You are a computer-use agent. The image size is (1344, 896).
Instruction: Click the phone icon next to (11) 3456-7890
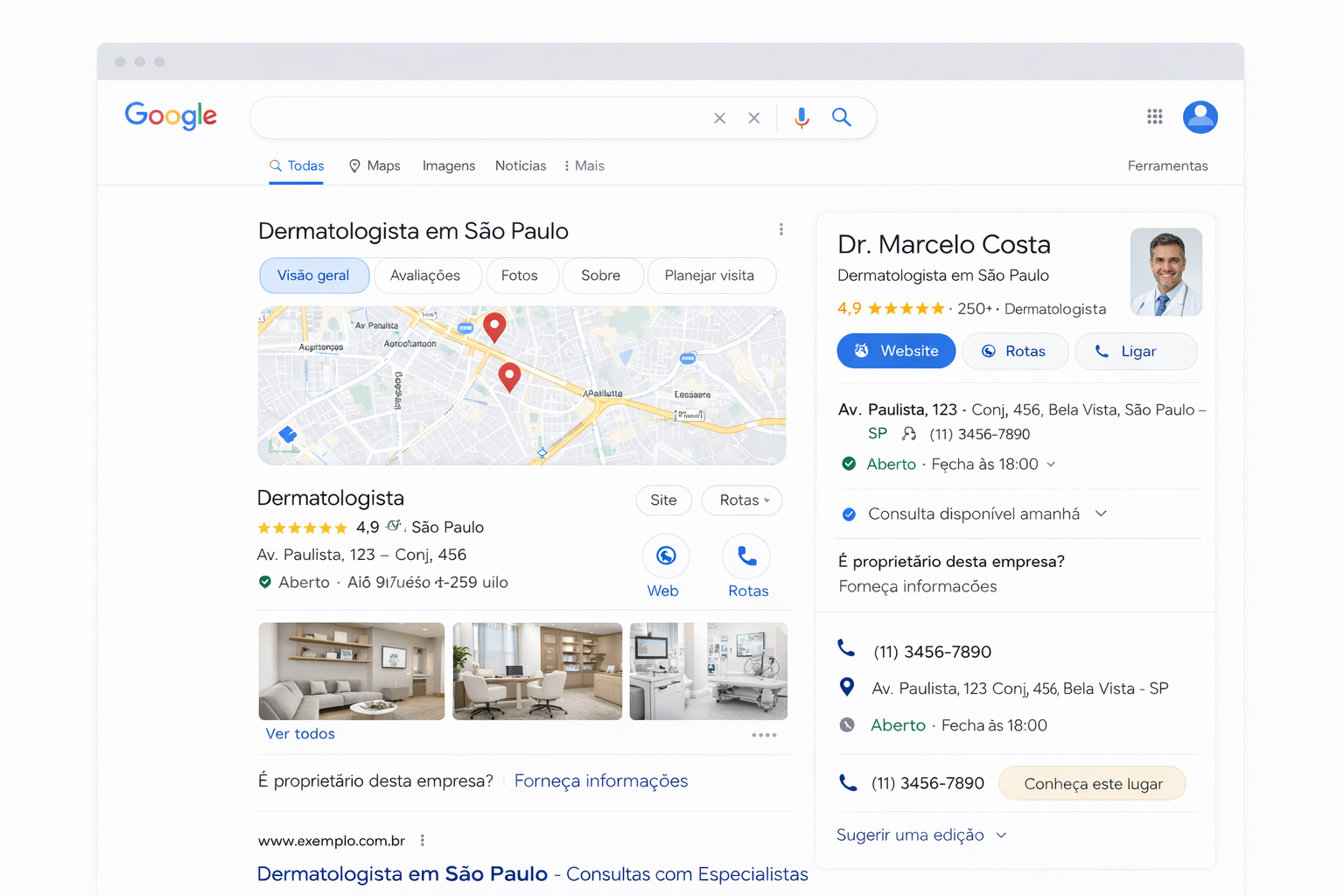coord(847,649)
